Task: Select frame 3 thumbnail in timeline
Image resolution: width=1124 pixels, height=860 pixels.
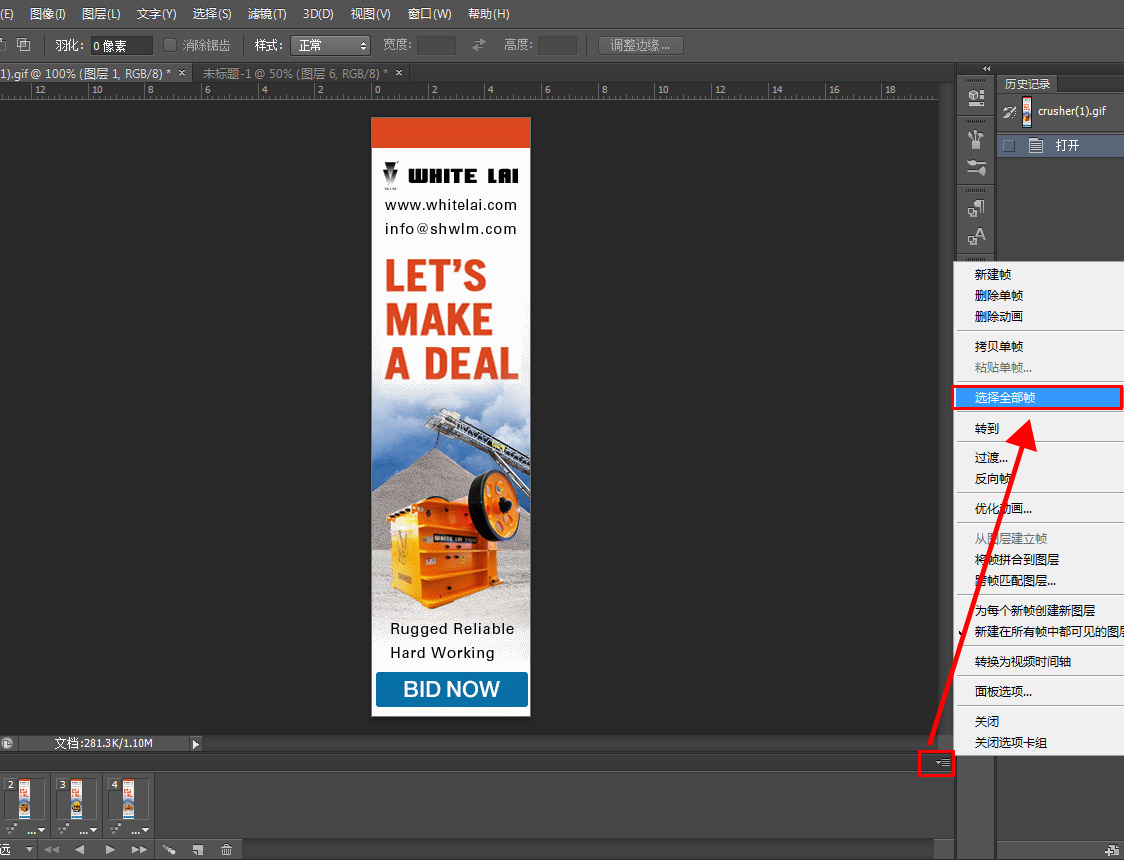Action: [x=77, y=799]
